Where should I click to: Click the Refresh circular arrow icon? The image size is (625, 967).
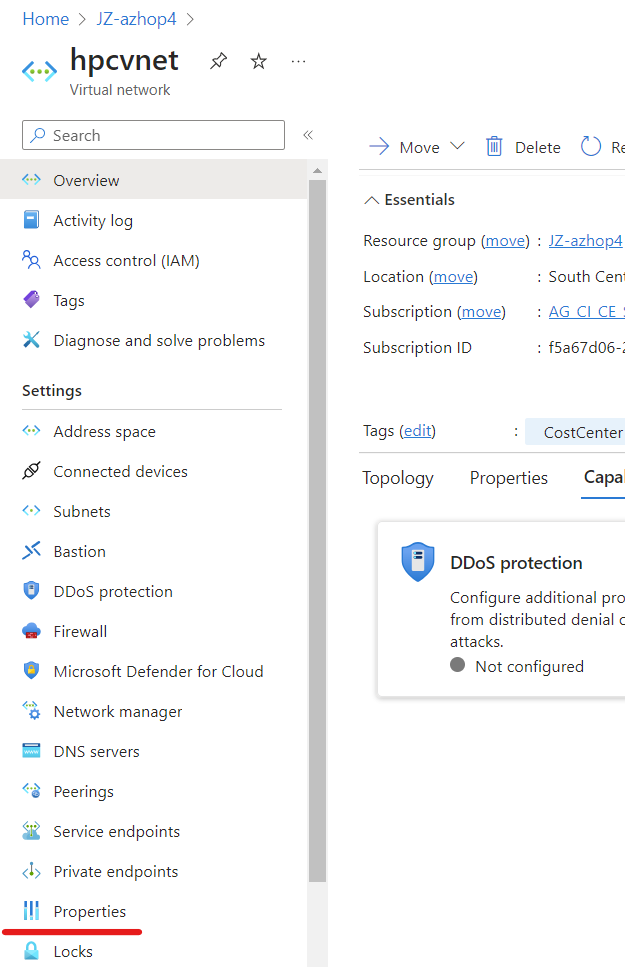point(590,146)
